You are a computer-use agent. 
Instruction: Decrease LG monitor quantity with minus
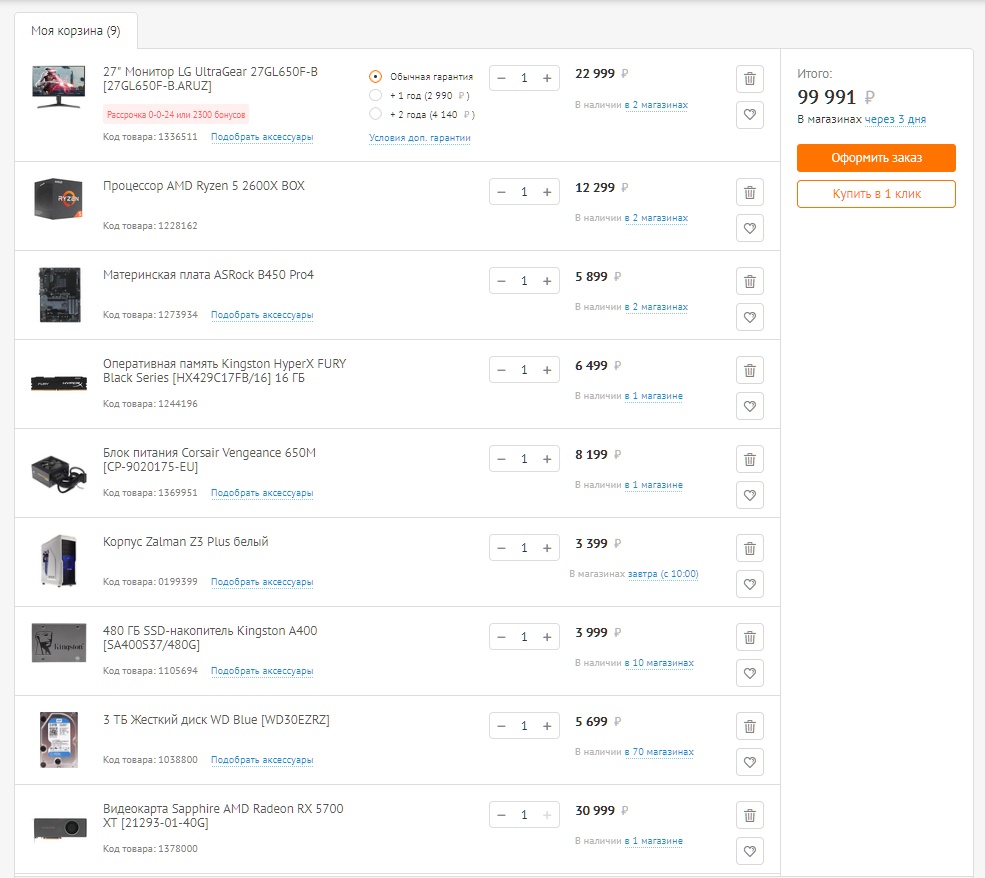[x=501, y=79]
